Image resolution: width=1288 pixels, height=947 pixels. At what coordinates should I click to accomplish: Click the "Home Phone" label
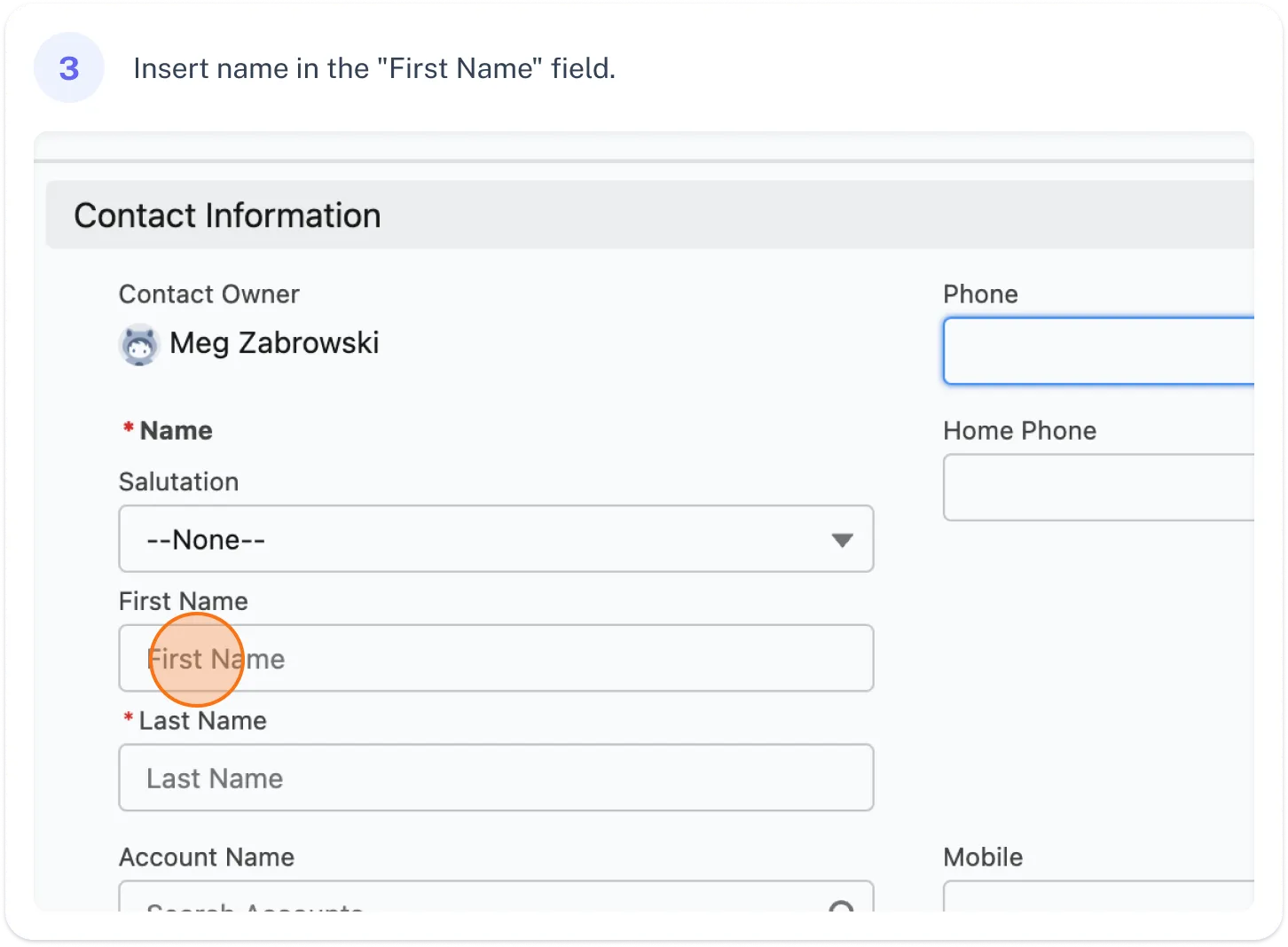click(1019, 431)
